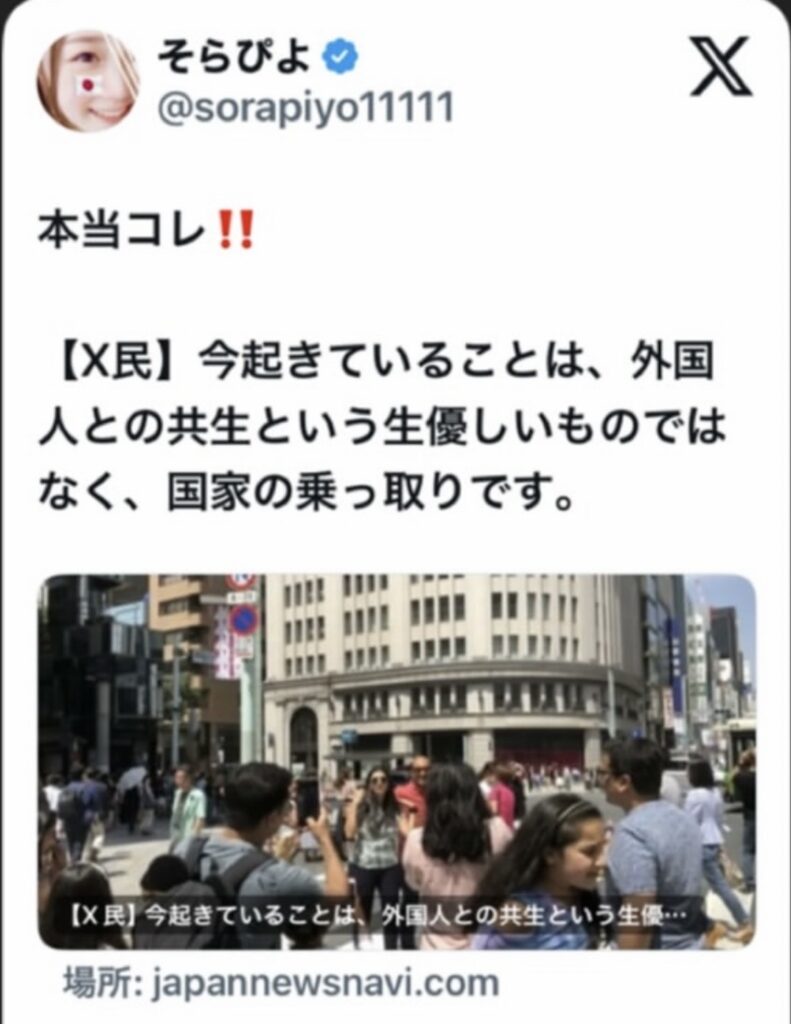The height and width of the screenshot is (1024, 791).
Task: Click the red double exclamation emoji
Action: pos(234,230)
